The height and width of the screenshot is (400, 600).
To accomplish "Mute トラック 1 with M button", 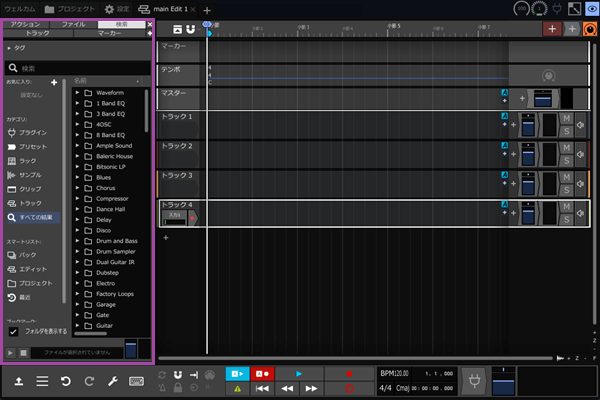I will point(566,119).
